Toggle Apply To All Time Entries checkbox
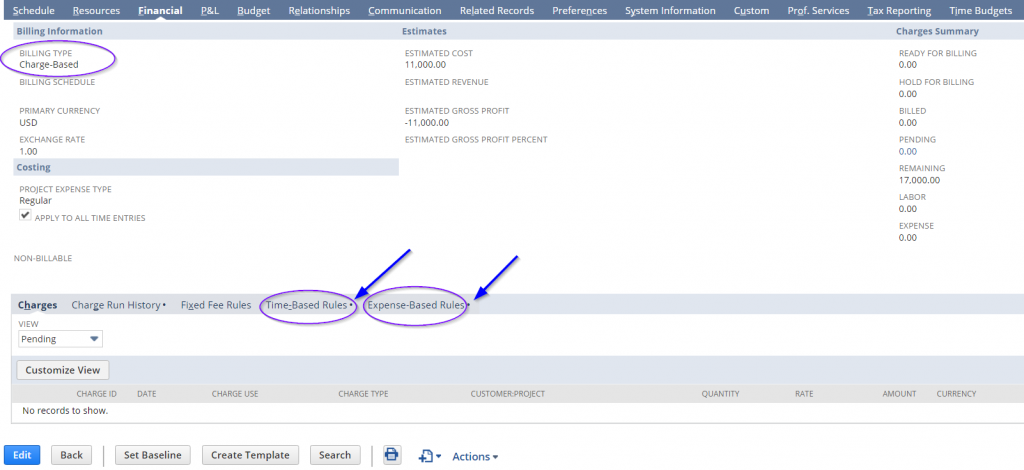This screenshot has height=470, width=1024. point(25,216)
